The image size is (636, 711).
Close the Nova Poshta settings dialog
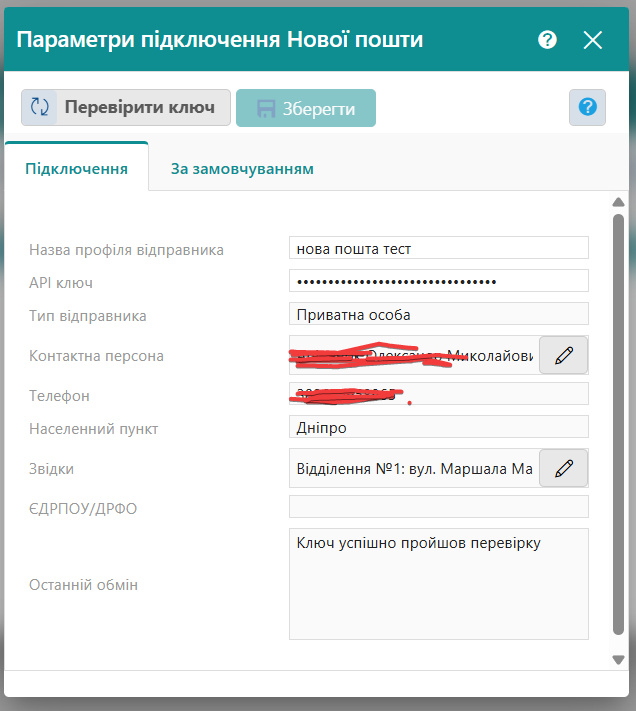pyautogui.click(x=592, y=40)
